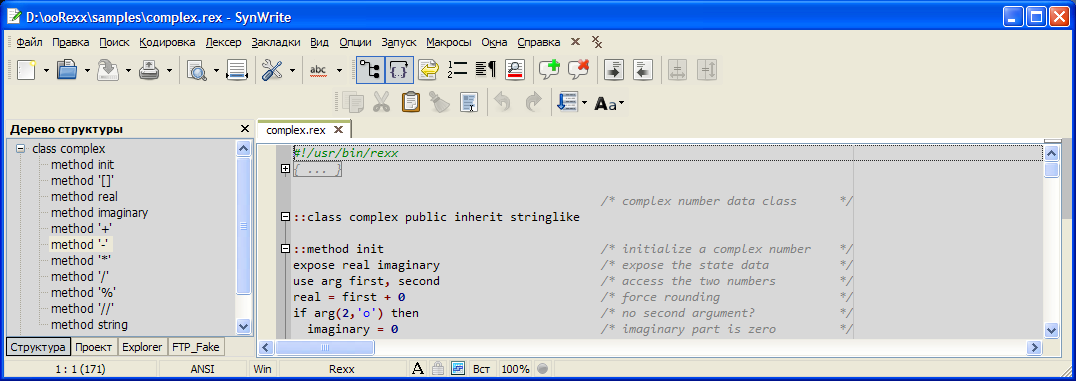Image resolution: width=1076 pixels, height=381 pixels.
Task: Open the Справка menu
Action: (539, 43)
